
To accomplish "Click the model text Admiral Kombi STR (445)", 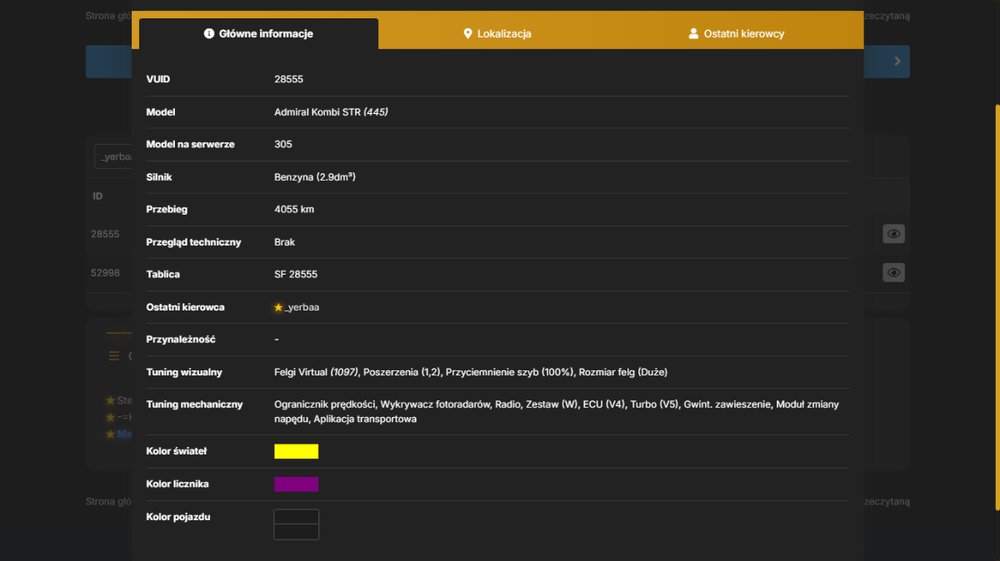I will click(x=331, y=112).
